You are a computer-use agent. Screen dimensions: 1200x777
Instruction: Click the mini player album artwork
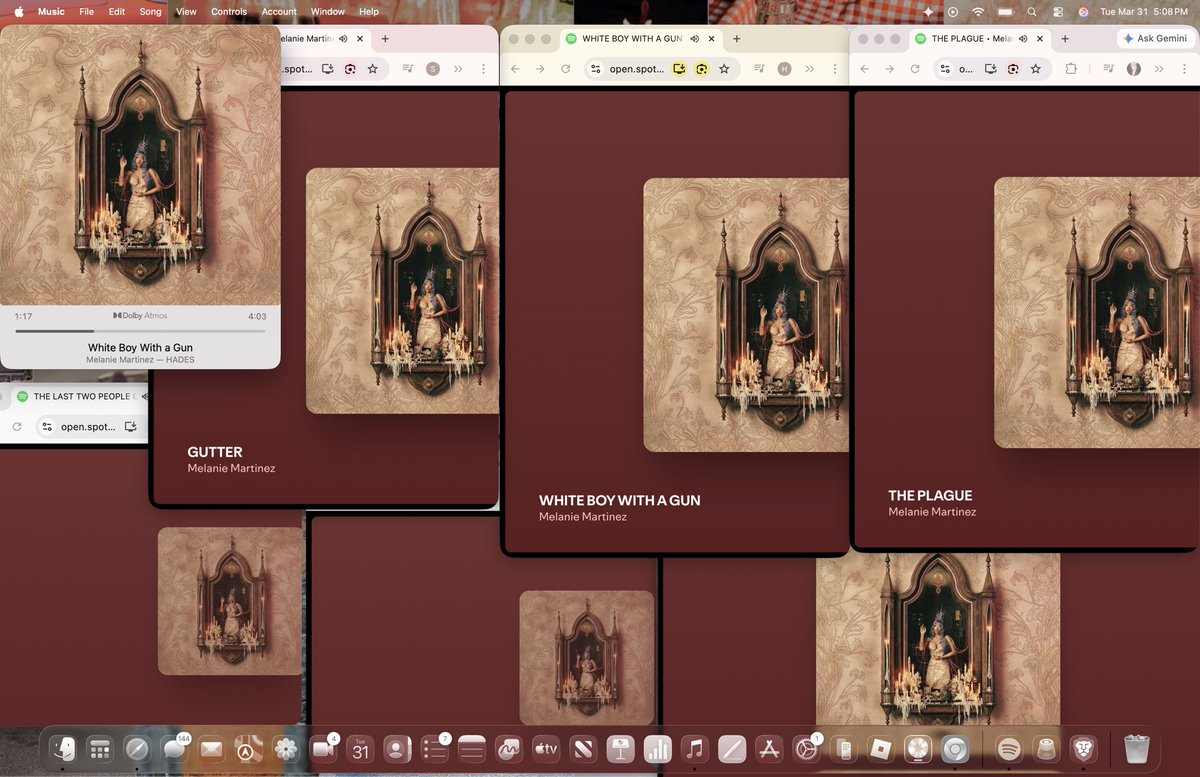click(140, 165)
